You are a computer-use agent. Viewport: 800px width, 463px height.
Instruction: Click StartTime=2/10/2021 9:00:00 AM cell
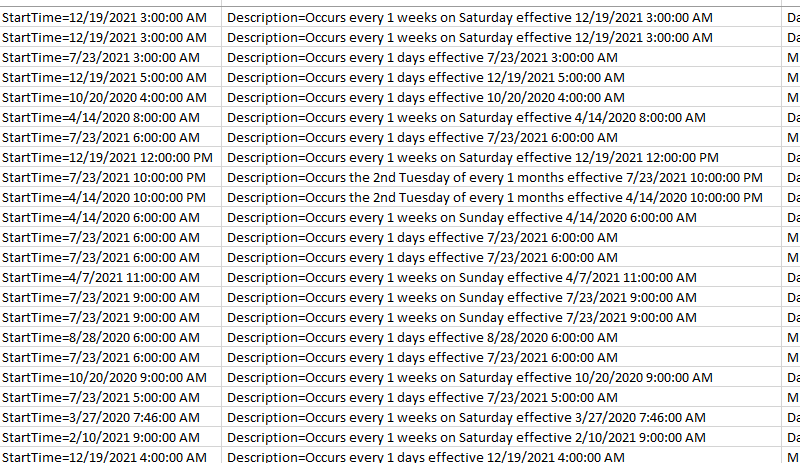click(111, 437)
